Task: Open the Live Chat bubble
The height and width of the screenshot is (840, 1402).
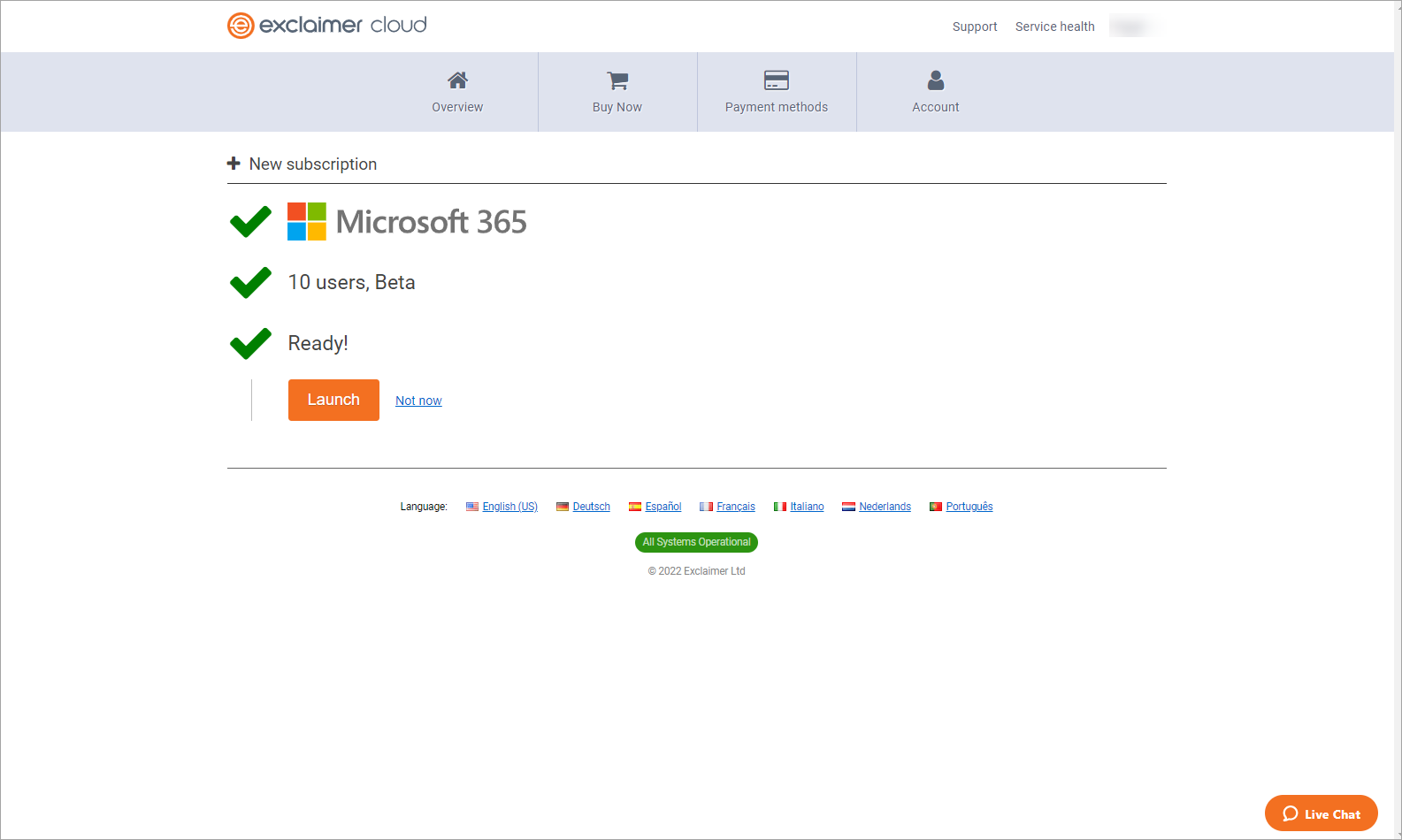Action: pos(1321,813)
